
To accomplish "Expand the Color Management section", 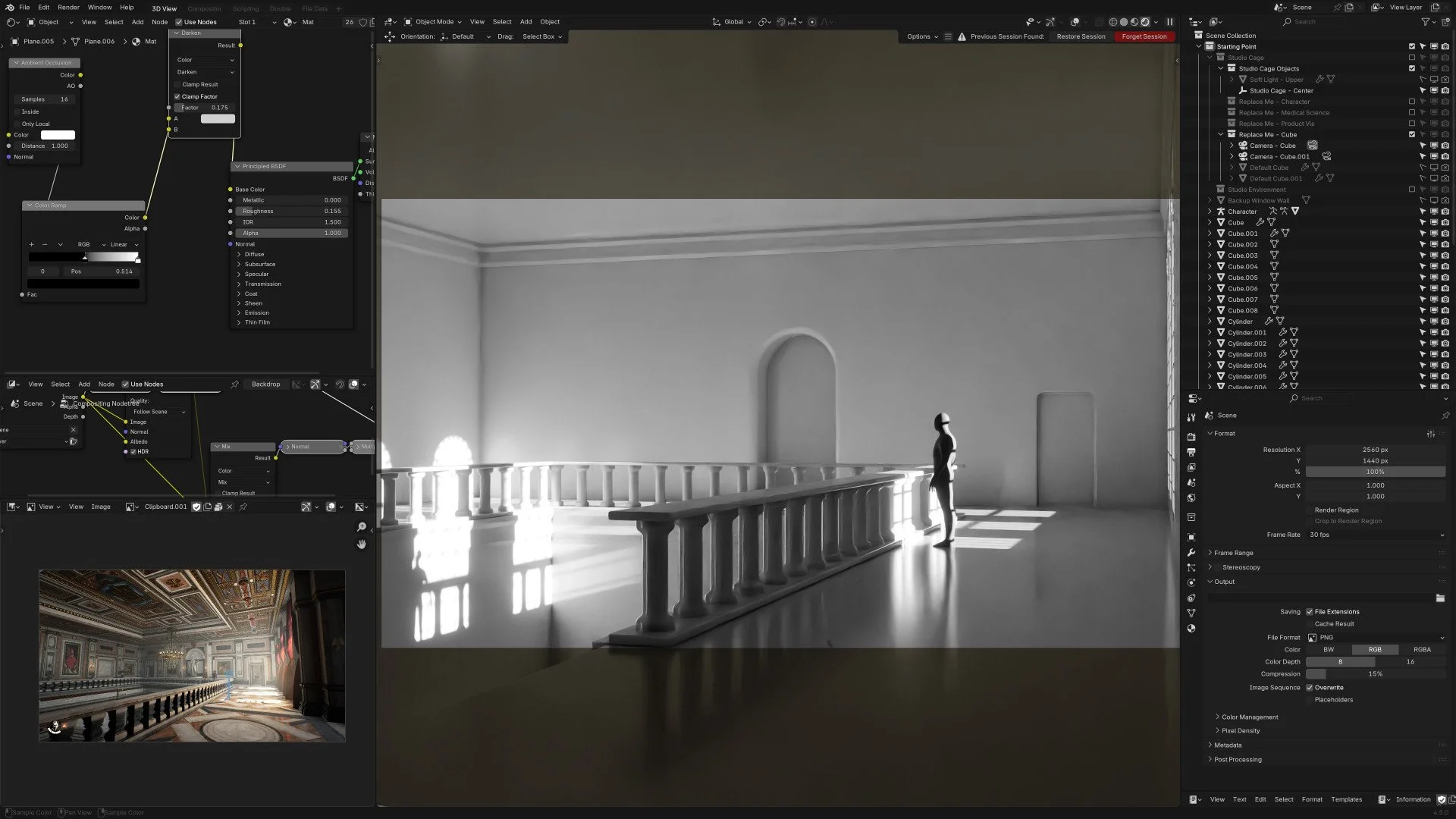I will pyautogui.click(x=1249, y=717).
